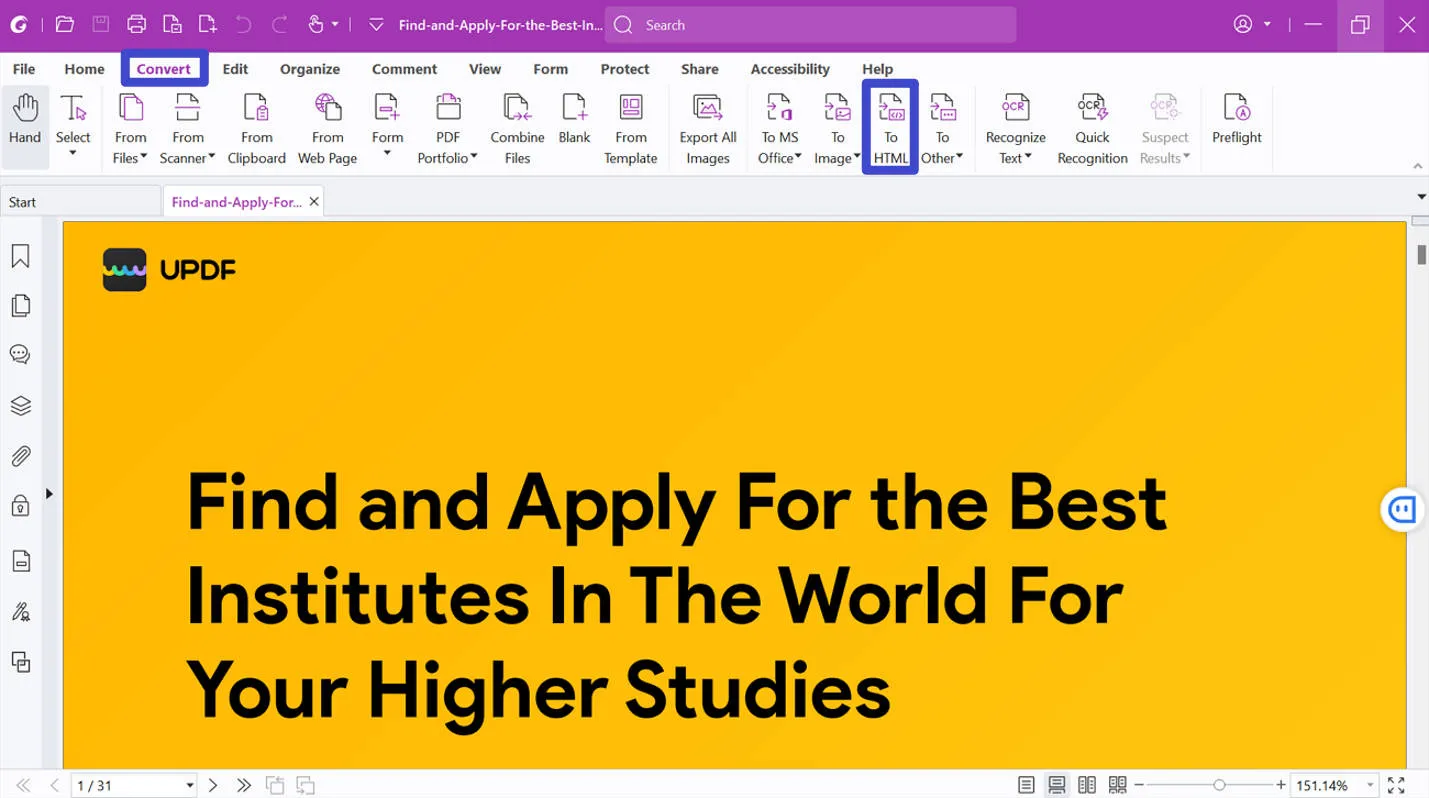The width and height of the screenshot is (1429, 798).
Task: Create PDF From Files
Action: [131, 127]
